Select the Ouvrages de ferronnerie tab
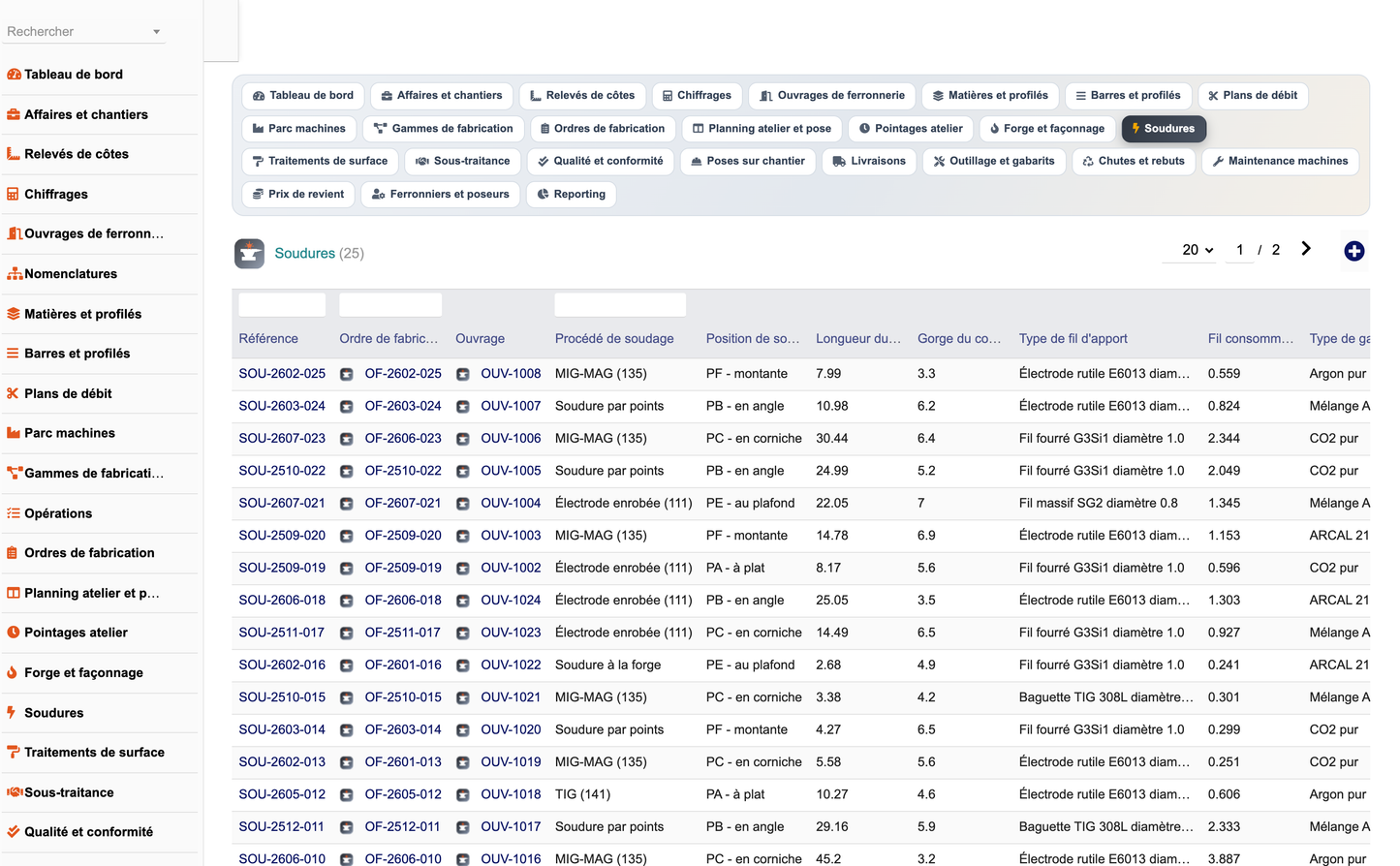Image resolution: width=1400 pixels, height=866 pixels. point(832,96)
